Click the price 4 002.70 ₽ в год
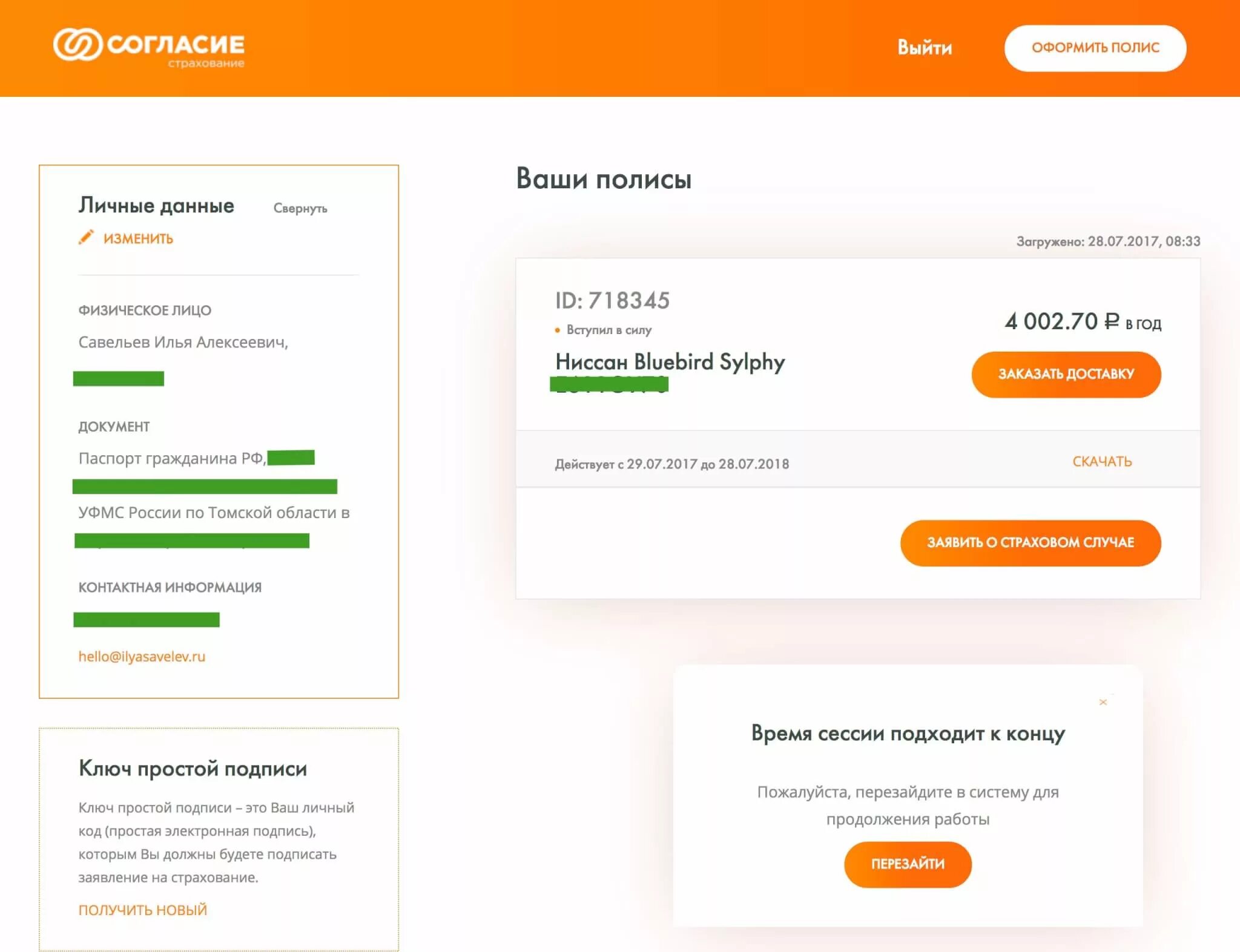Image resolution: width=1240 pixels, height=952 pixels. coord(1083,321)
